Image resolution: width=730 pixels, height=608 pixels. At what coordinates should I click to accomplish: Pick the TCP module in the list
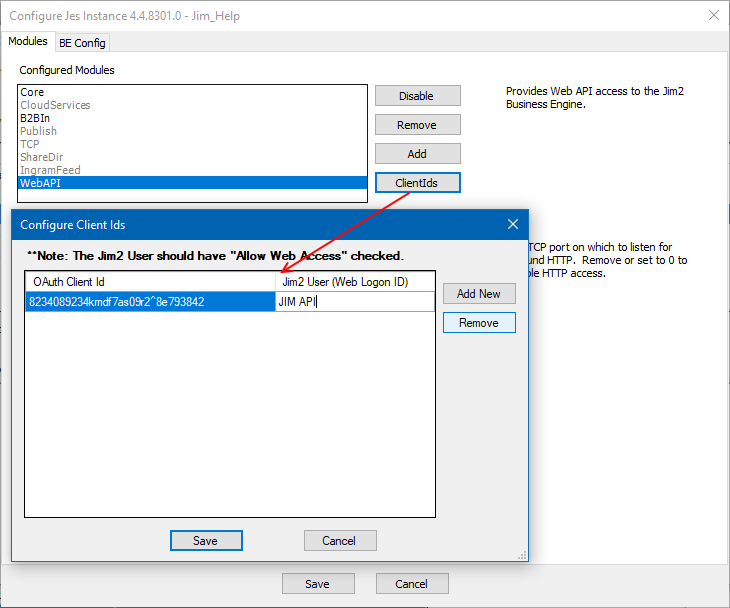[192, 144]
